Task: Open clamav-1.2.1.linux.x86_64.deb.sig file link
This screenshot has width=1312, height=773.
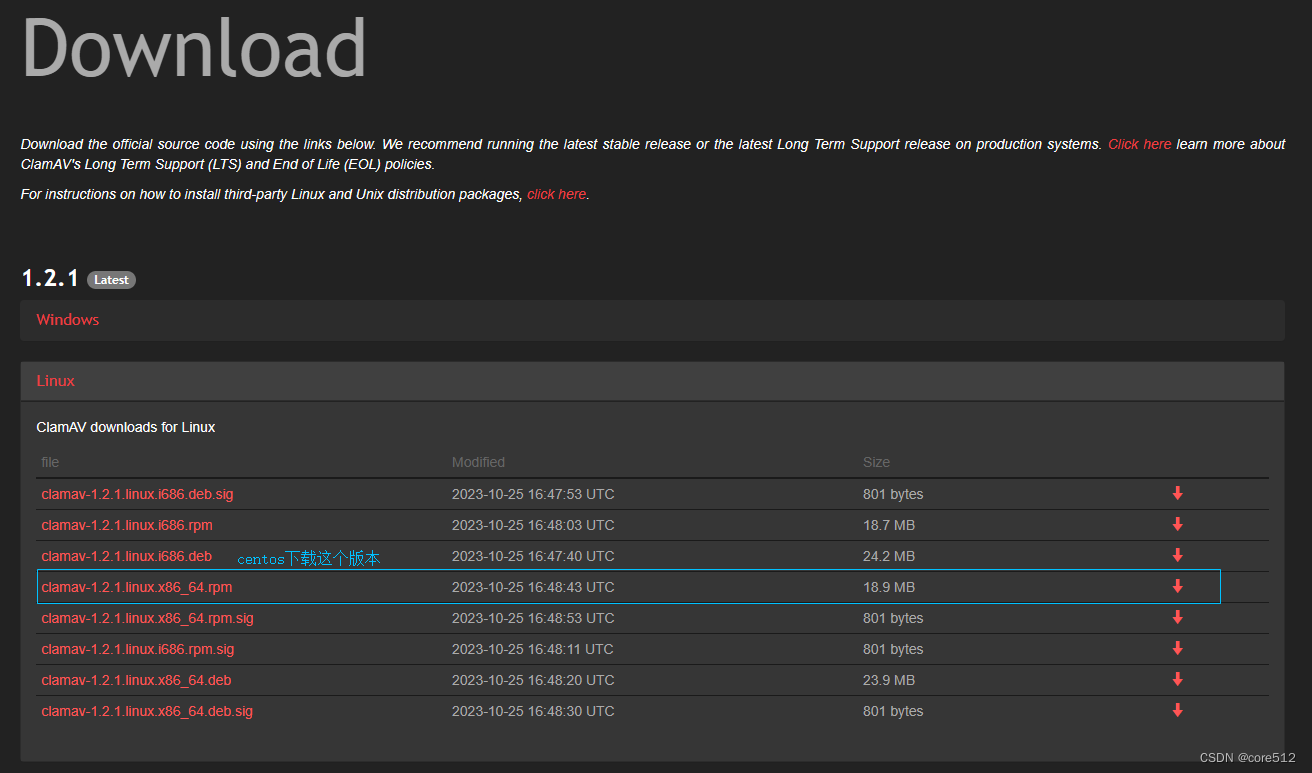Action: (x=147, y=711)
